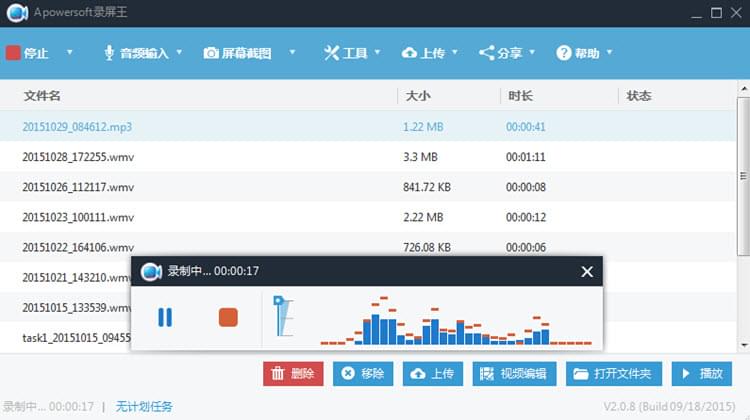This screenshot has width=750, height=420.
Task: Open the 帮助 toolbar menu
Action: click(587, 53)
